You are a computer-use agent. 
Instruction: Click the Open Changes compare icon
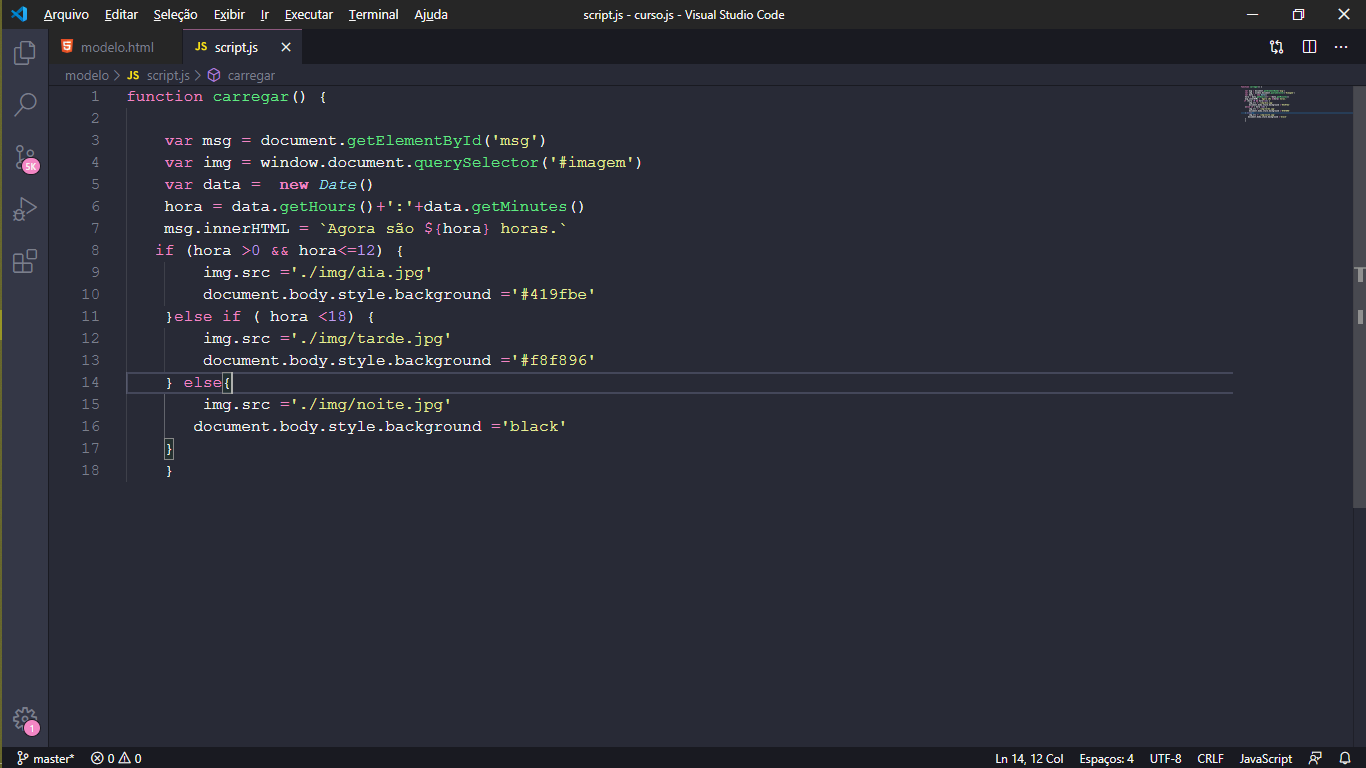pyautogui.click(x=1277, y=47)
